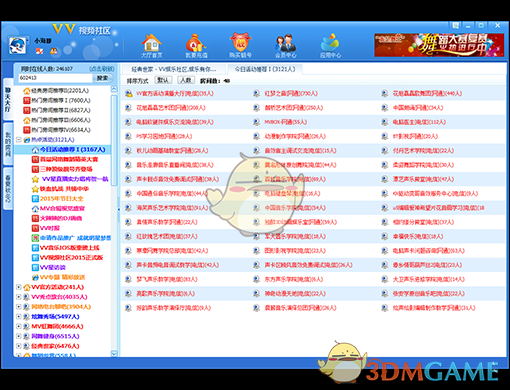Viewport: 510px width, 390px height.
Task: Open the 购买靓号 shield icon
Action: pyautogui.click(x=240, y=46)
